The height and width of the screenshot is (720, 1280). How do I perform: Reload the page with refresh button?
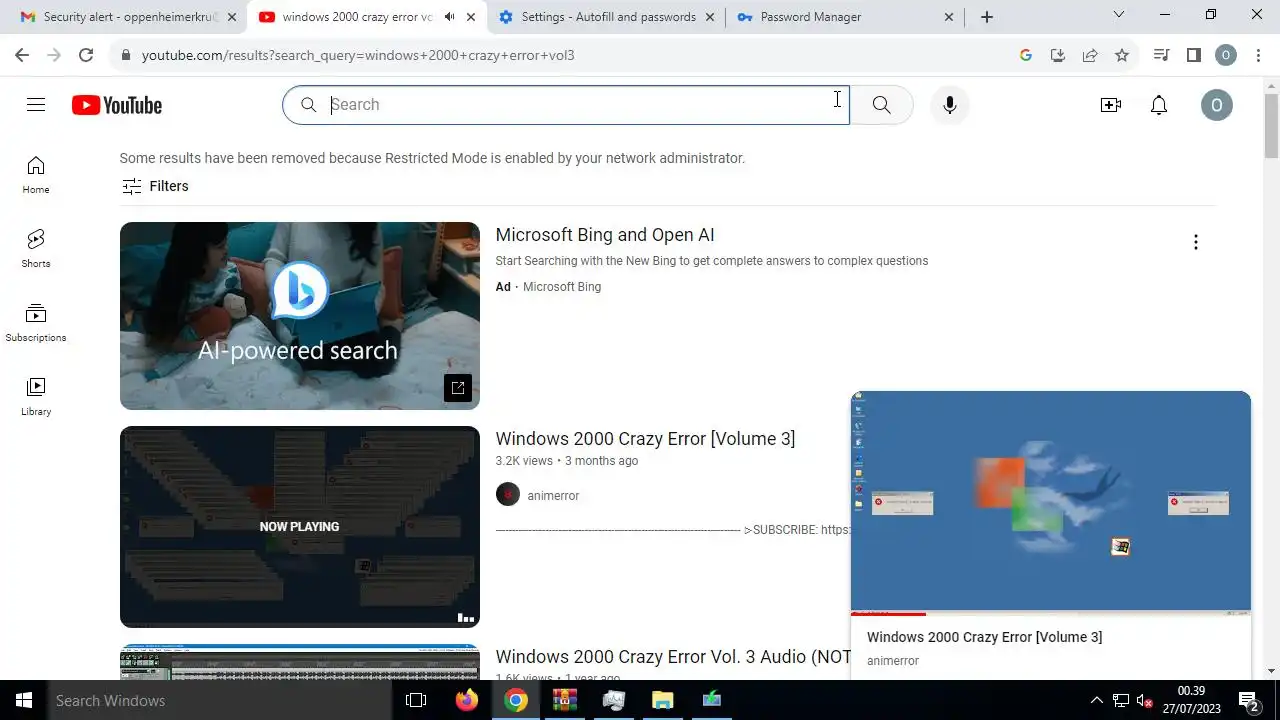pos(86,55)
